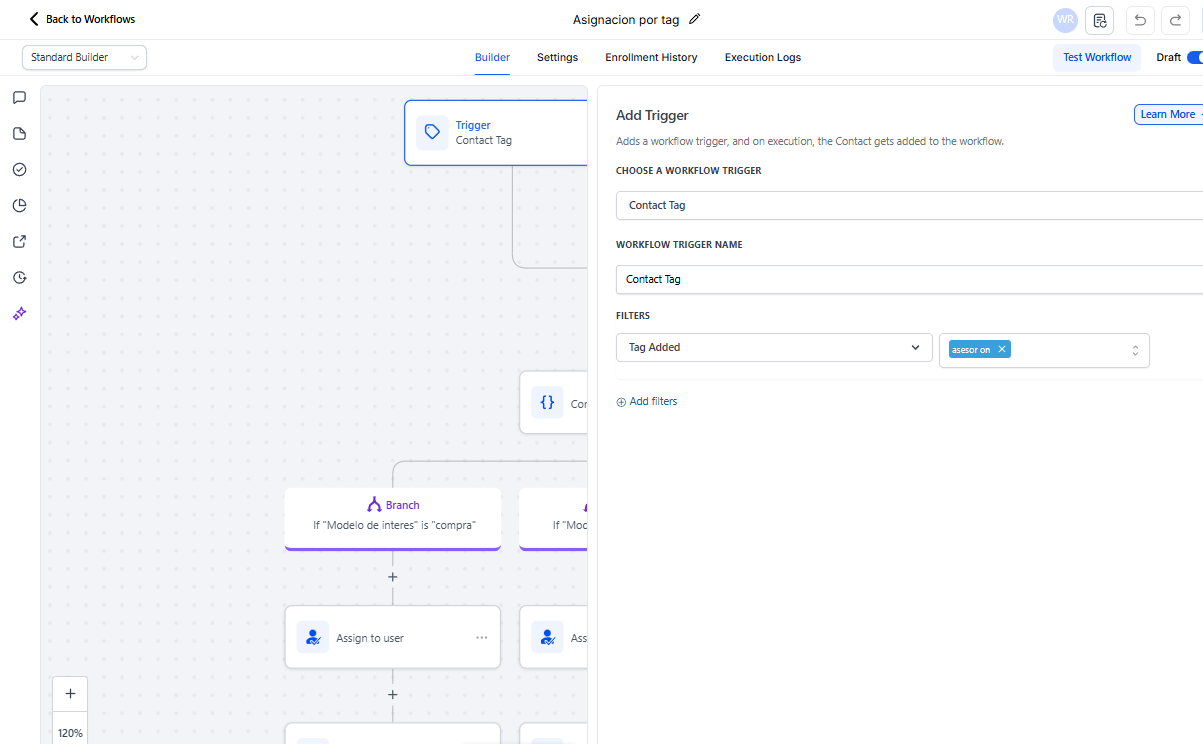Open the Enrollment History tab
The height and width of the screenshot is (744, 1203).
[651, 58]
